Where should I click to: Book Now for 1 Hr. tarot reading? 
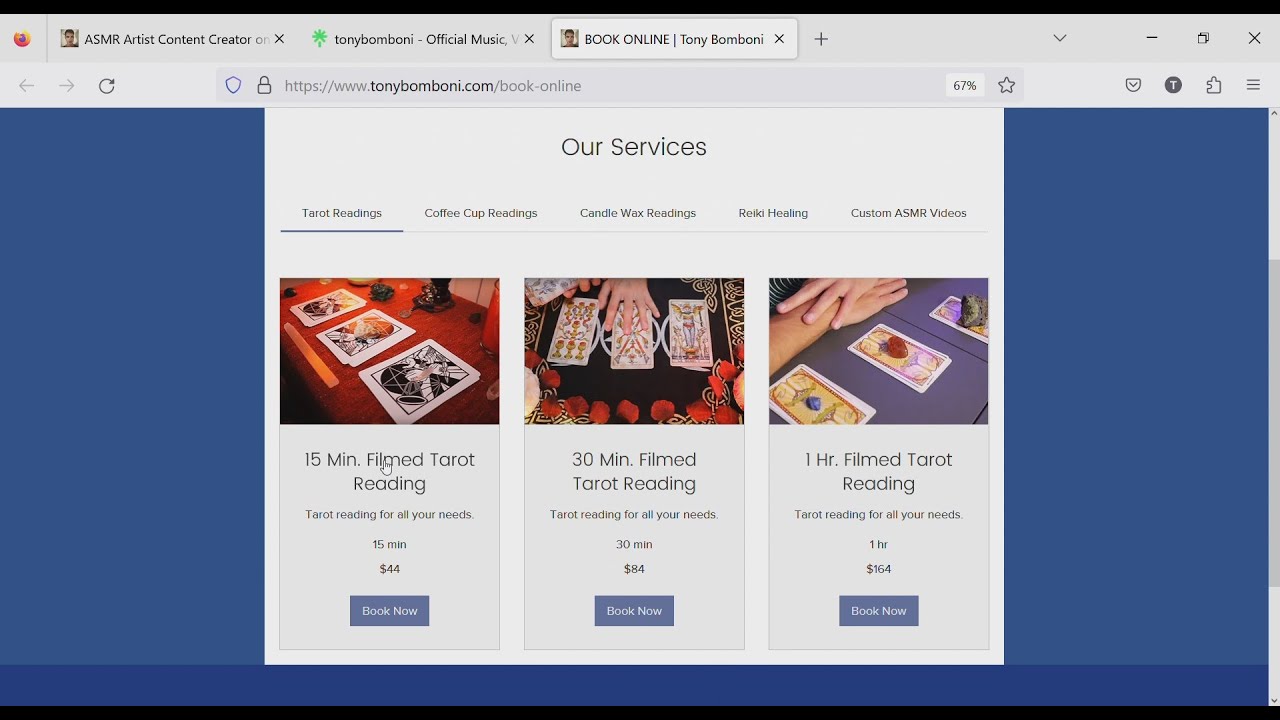pos(879,611)
